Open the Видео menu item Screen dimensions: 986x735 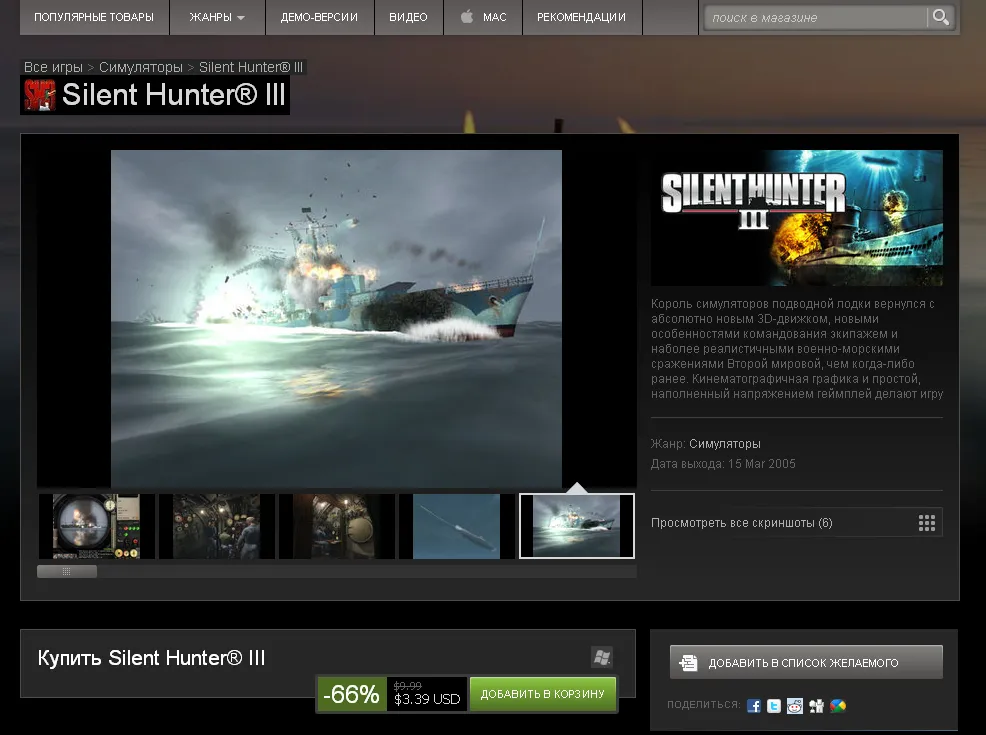408,17
